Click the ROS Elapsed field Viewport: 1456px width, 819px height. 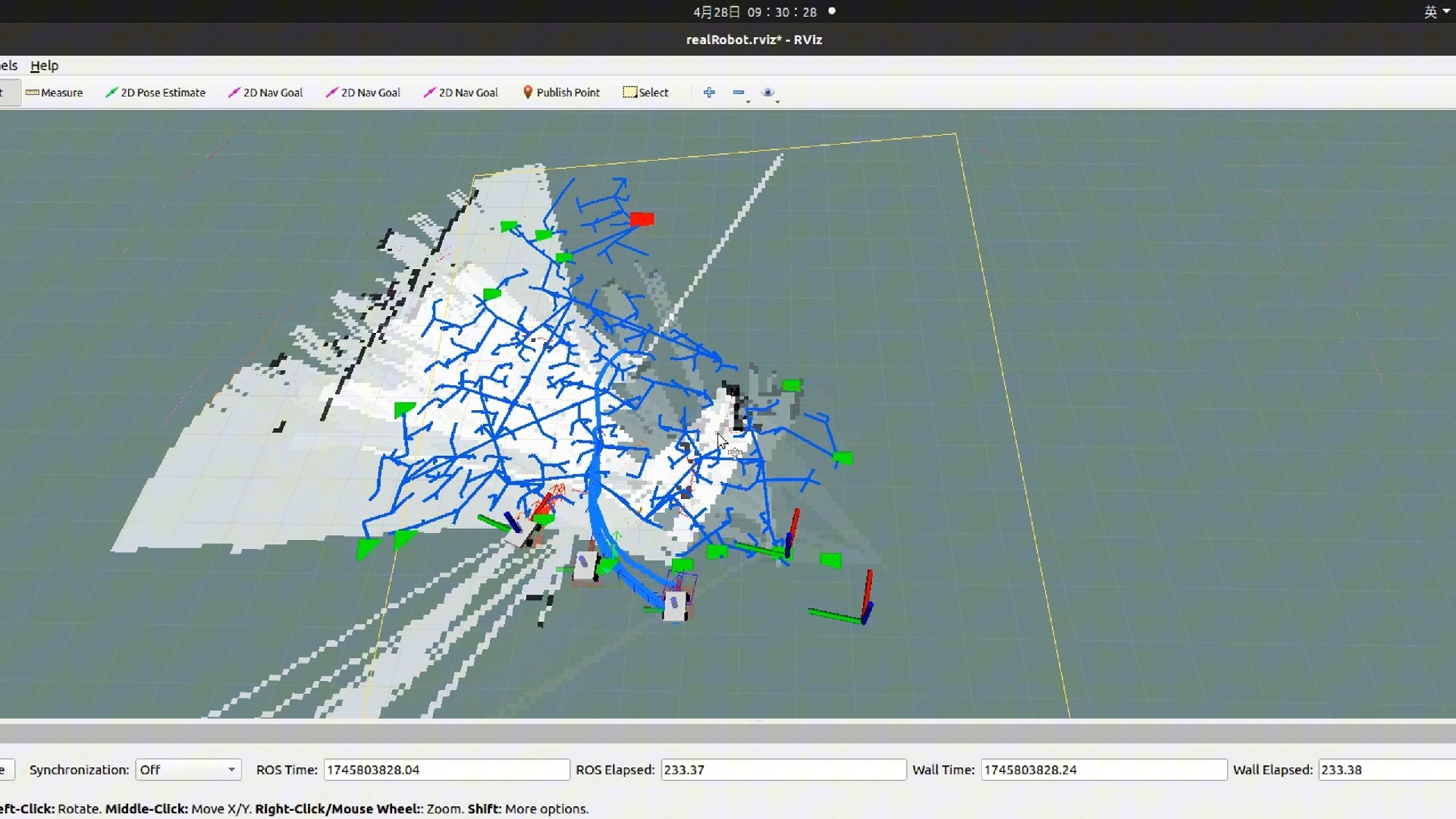tap(783, 770)
